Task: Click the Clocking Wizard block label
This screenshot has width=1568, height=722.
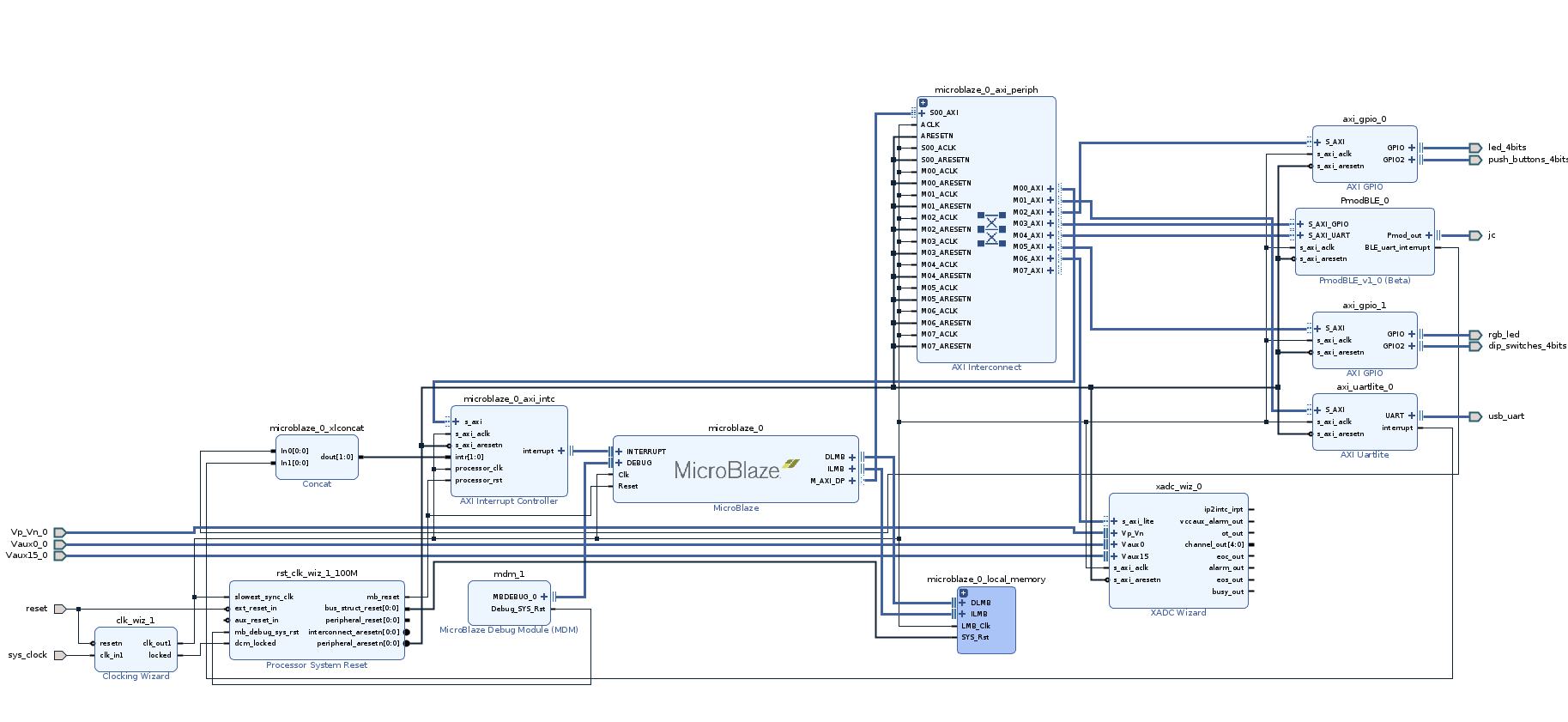Action: pos(136,676)
